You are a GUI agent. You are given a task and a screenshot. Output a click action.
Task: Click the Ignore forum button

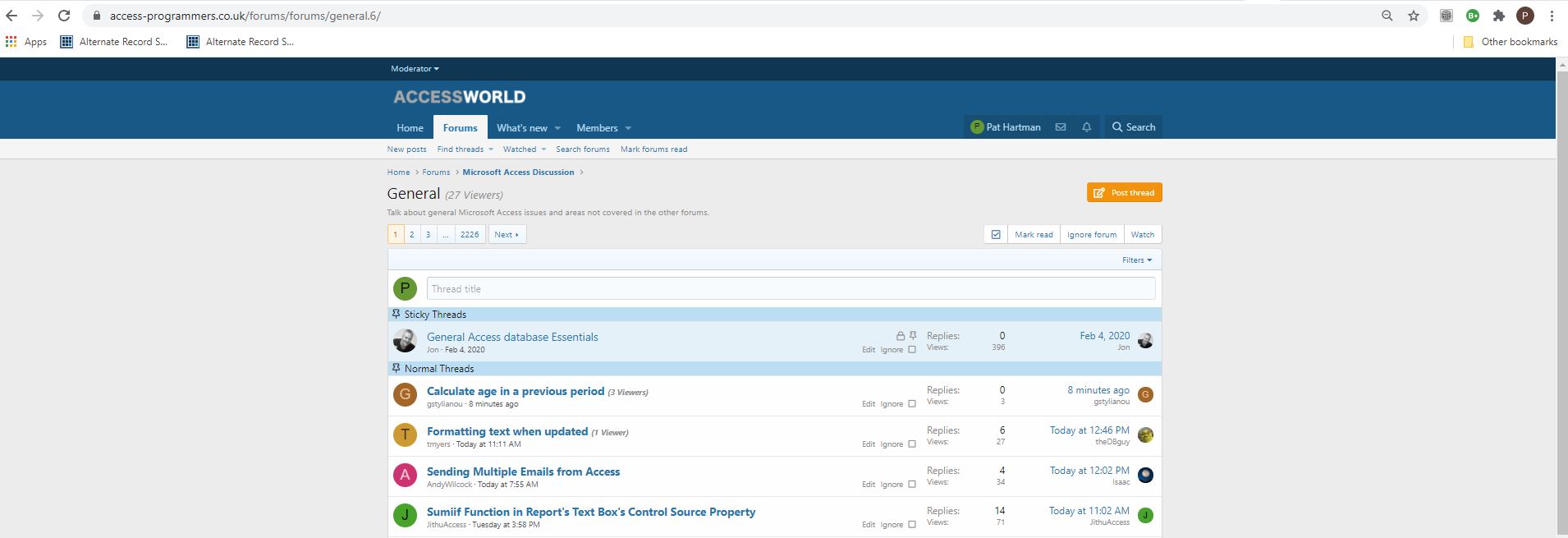point(1092,235)
